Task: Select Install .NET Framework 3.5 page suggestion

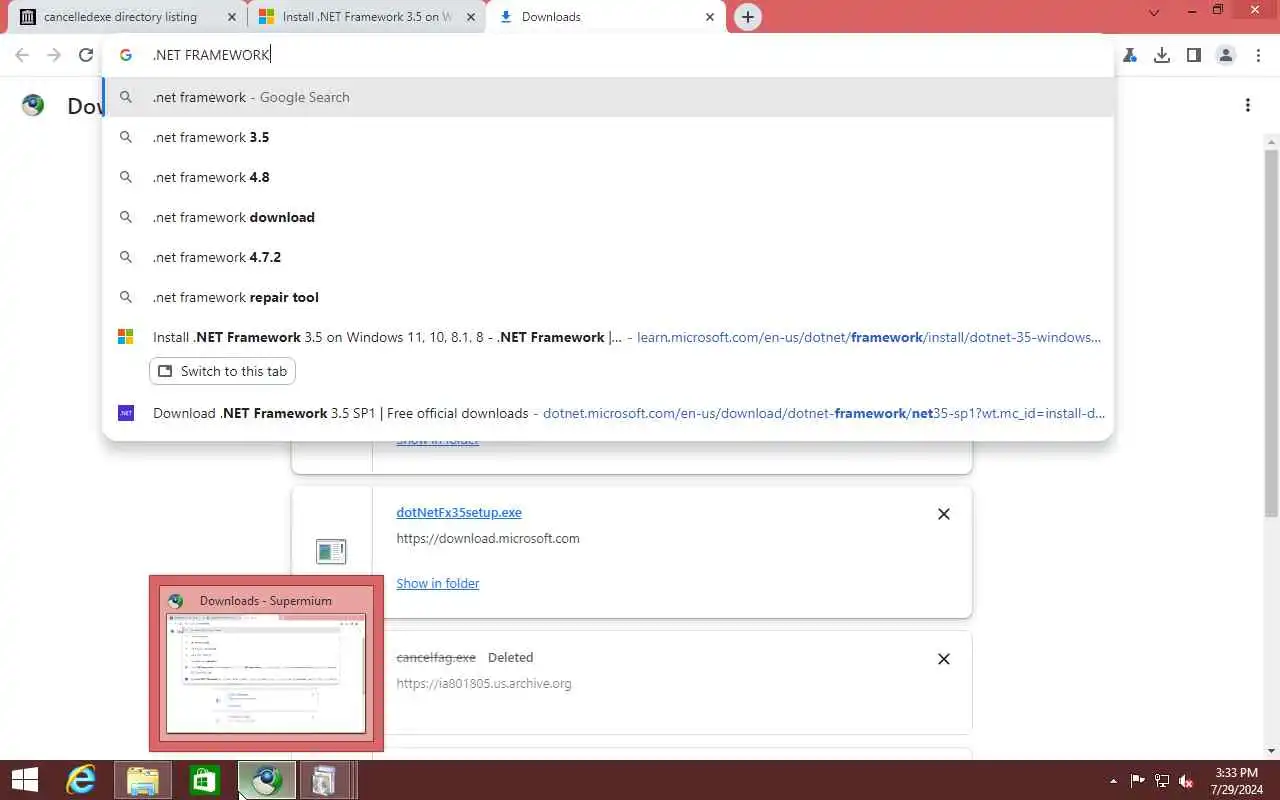Action: pos(608,337)
